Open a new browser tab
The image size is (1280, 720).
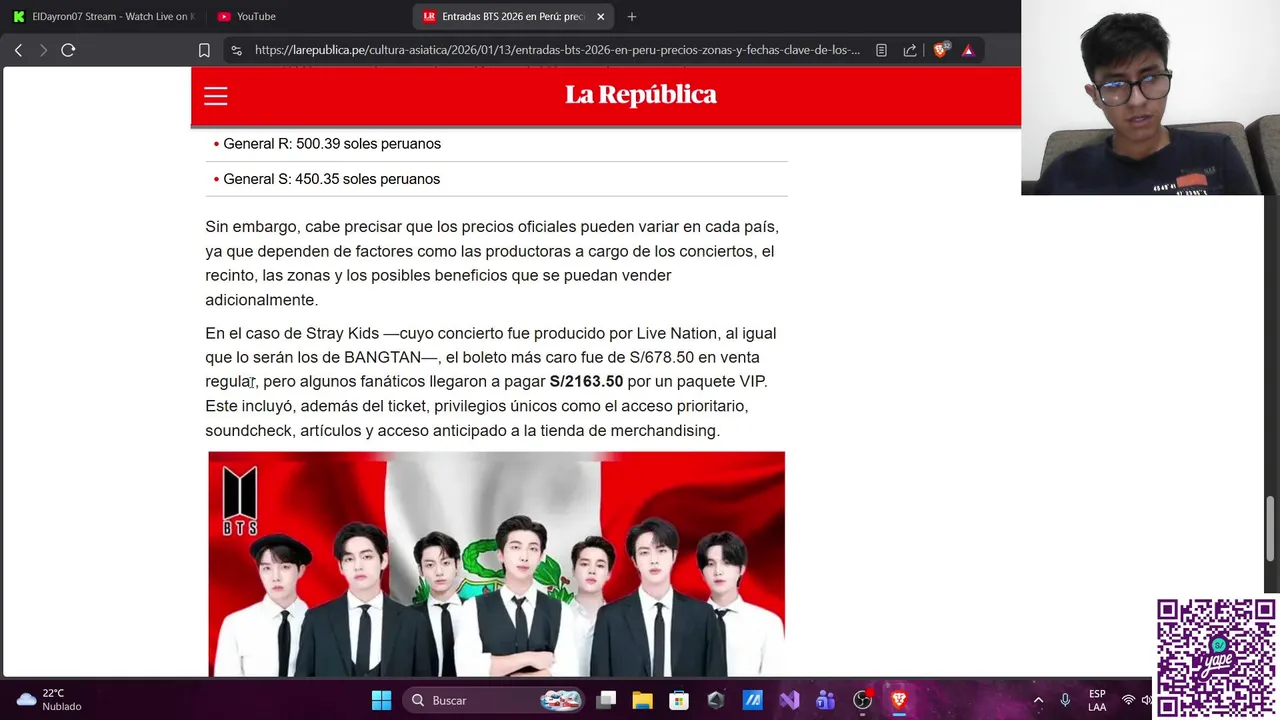[x=632, y=16]
